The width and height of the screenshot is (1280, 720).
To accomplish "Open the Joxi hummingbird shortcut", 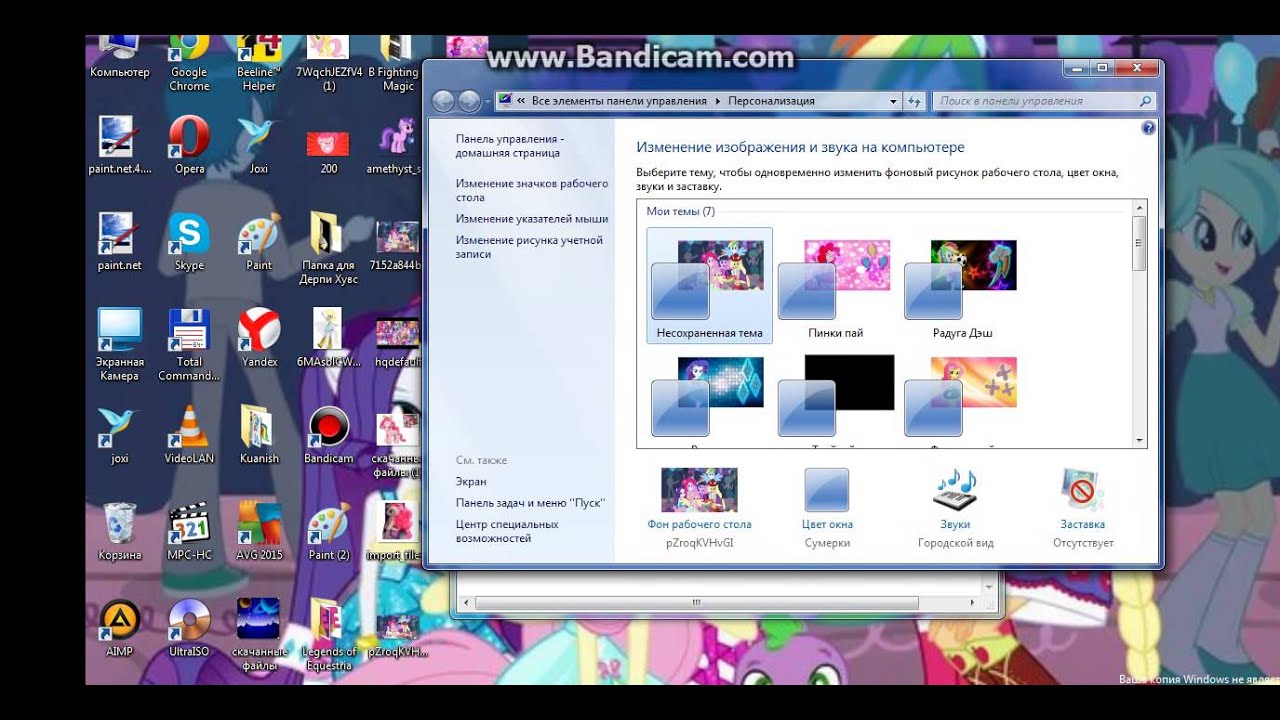I will pos(259,146).
